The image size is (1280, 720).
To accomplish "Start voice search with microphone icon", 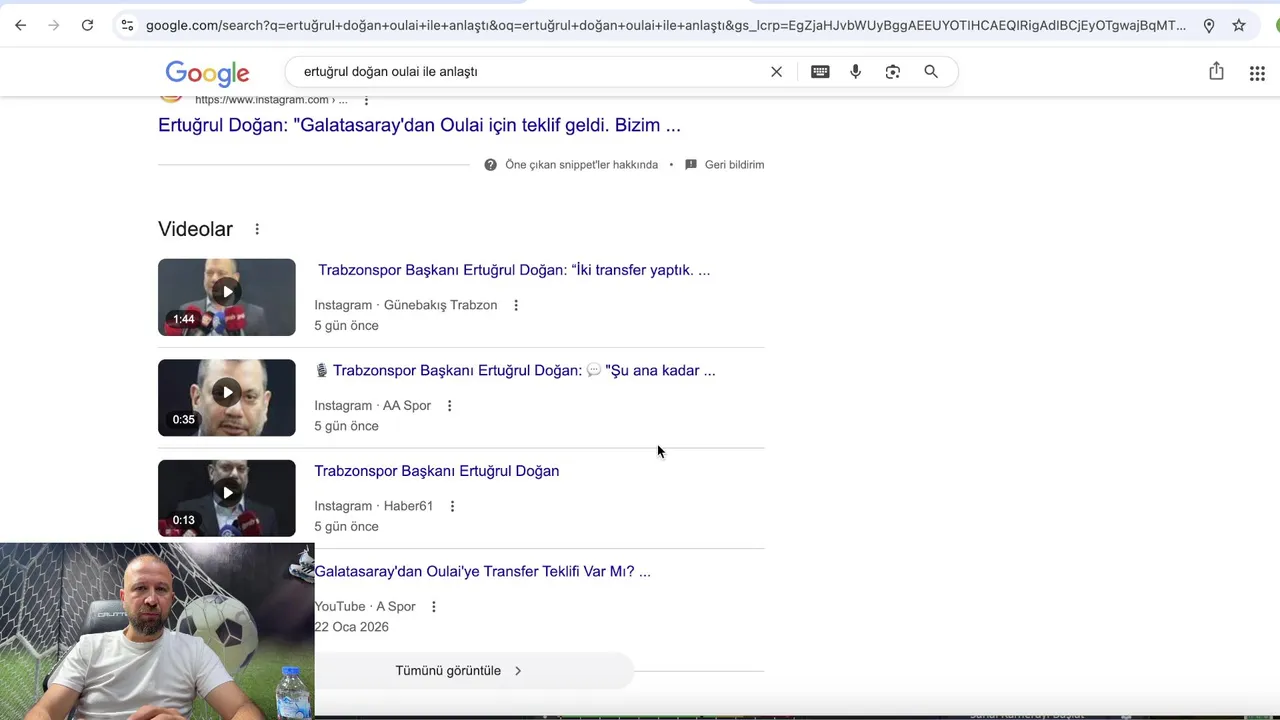I will (855, 71).
